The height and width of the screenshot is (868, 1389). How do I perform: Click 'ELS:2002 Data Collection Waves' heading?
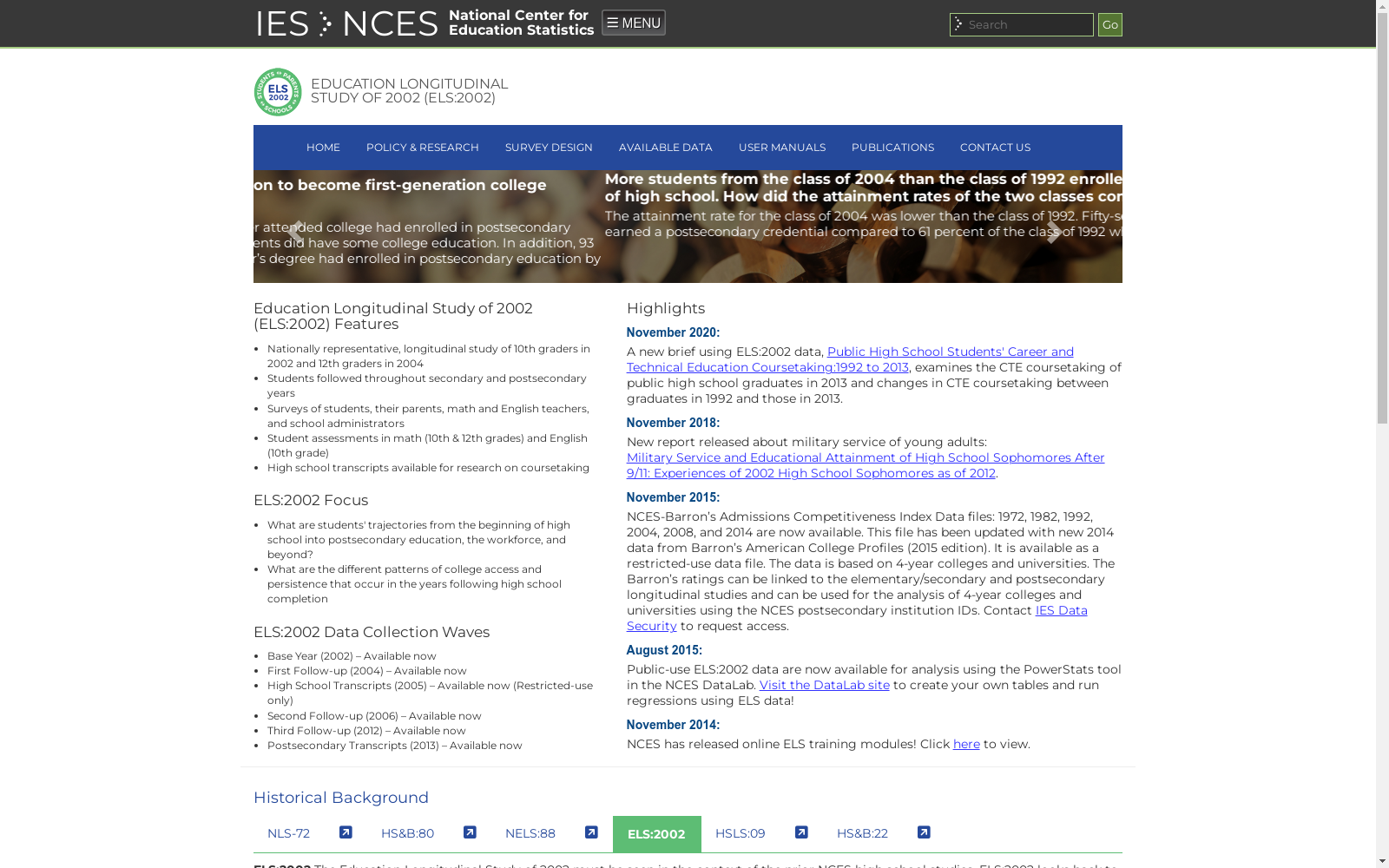click(x=372, y=632)
